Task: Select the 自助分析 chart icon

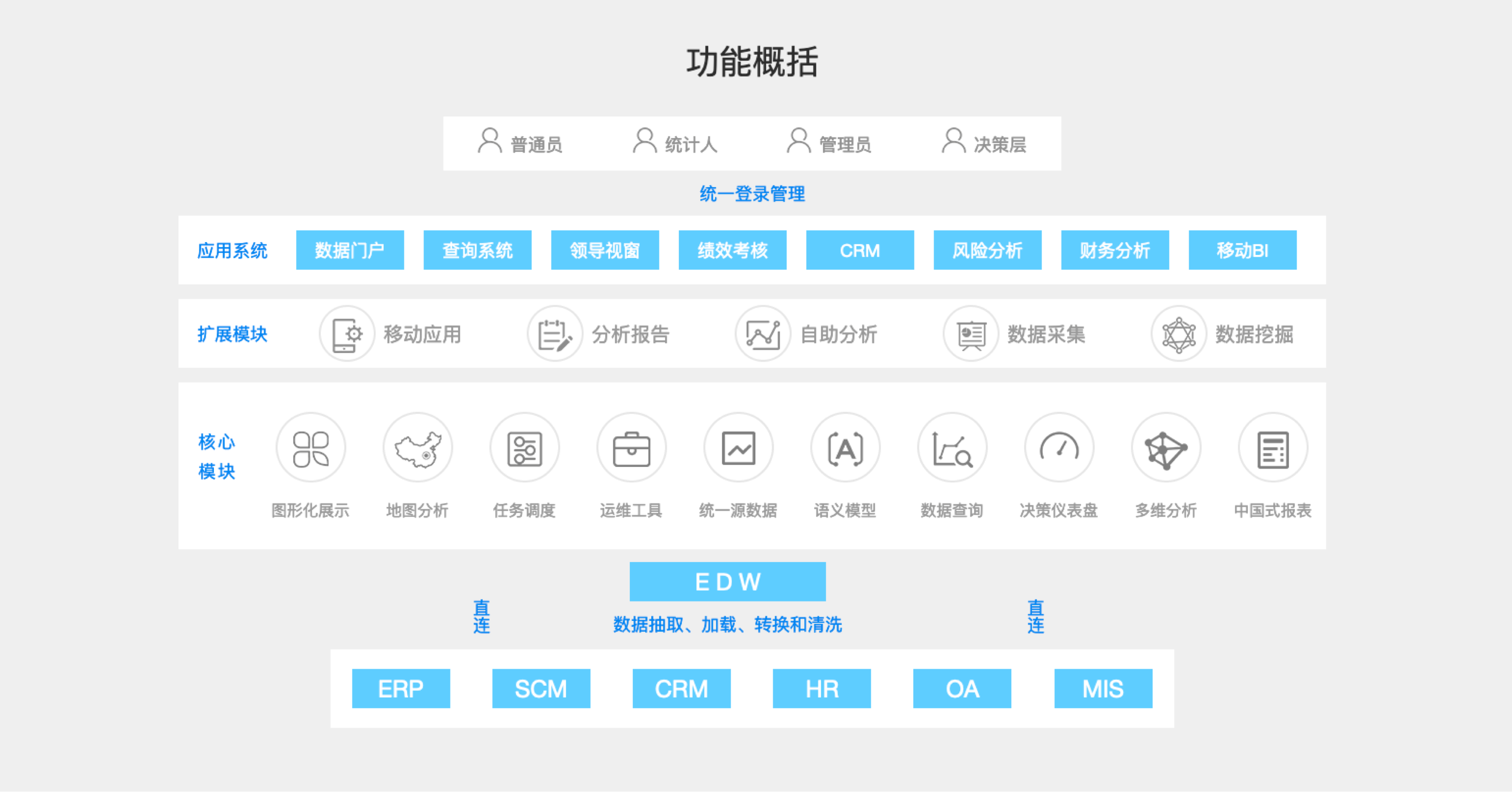Action: [763, 334]
